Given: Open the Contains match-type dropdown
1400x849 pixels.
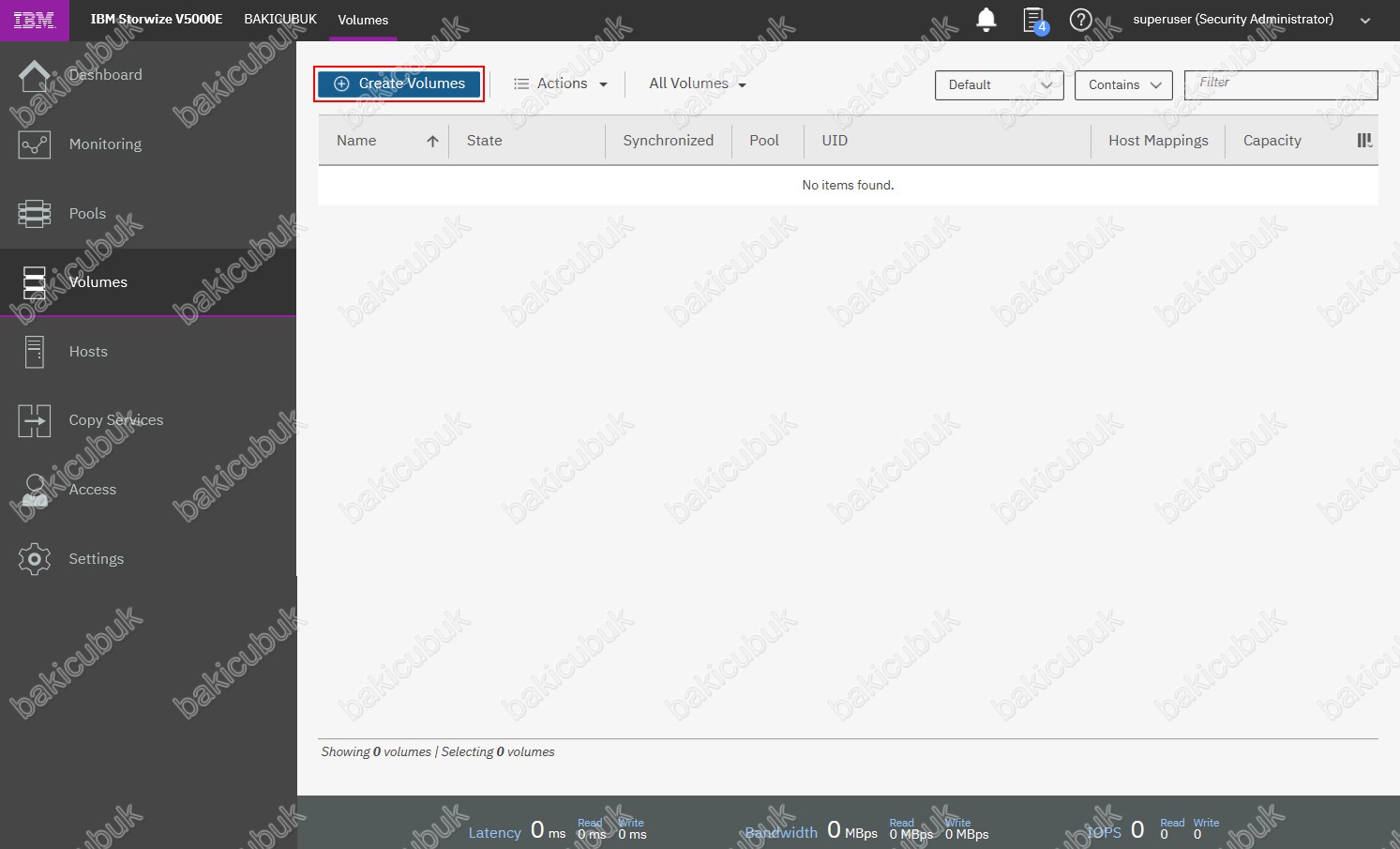Looking at the screenshot, I should tap(1123, 84).
